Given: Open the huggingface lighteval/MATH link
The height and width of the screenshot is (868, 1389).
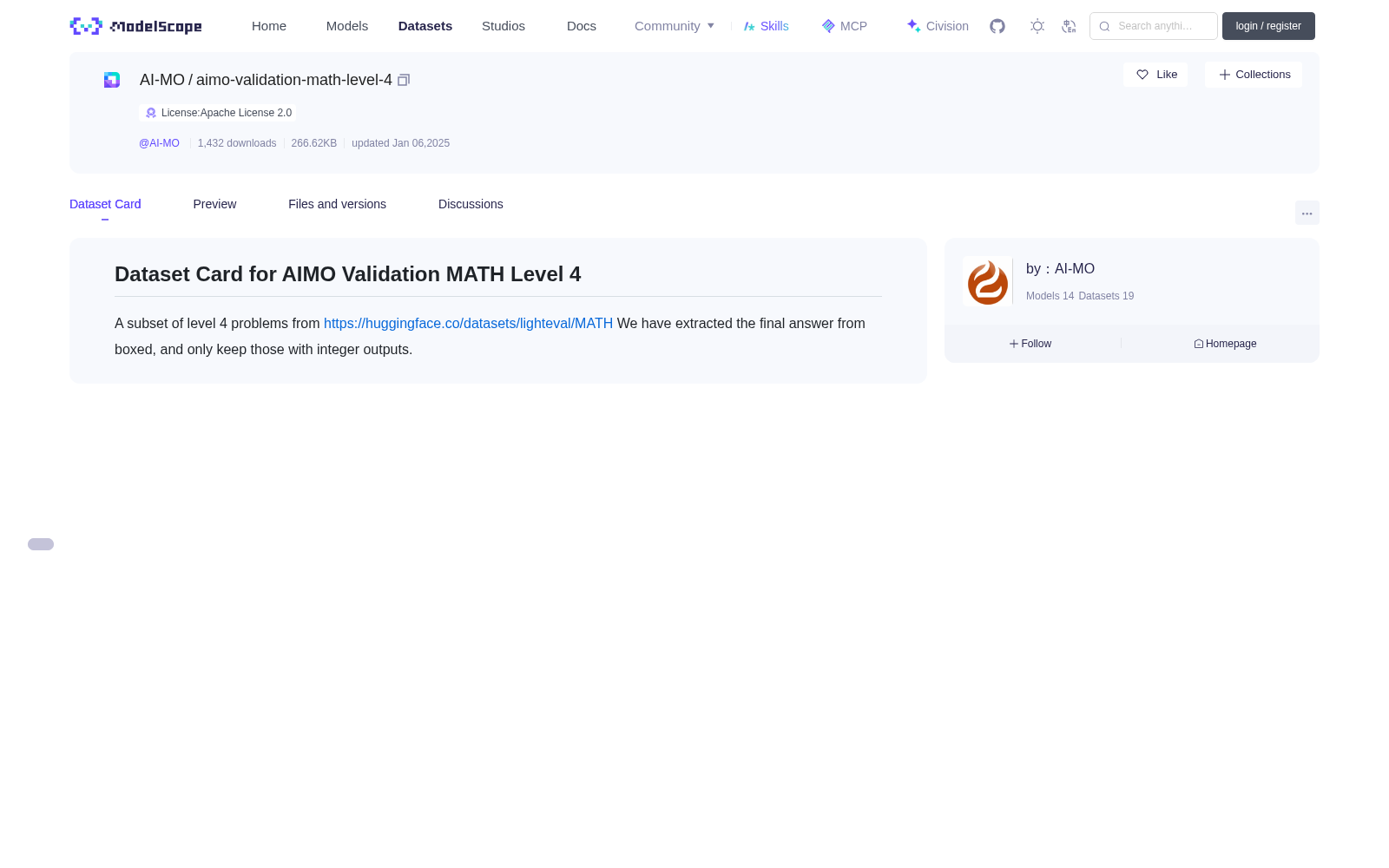Looking at the screenshot, I should click(468, 323).
